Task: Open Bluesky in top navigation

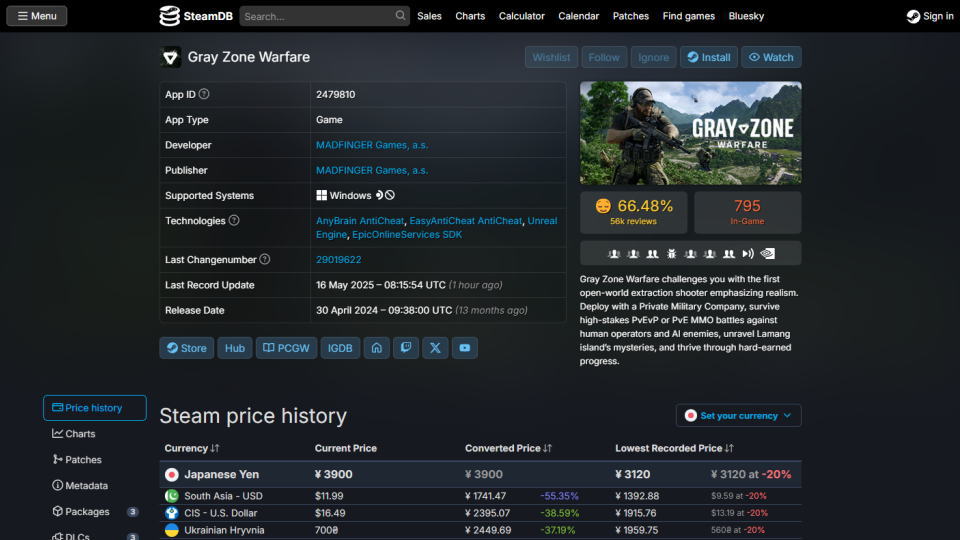Action: click(746, 16)
